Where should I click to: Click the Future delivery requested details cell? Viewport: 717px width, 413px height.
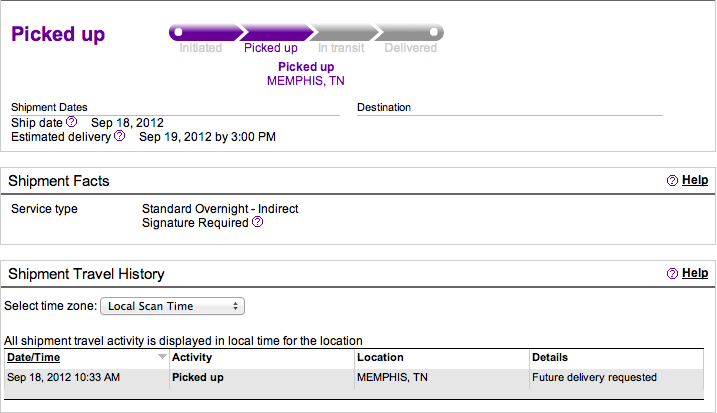point(594,377)
